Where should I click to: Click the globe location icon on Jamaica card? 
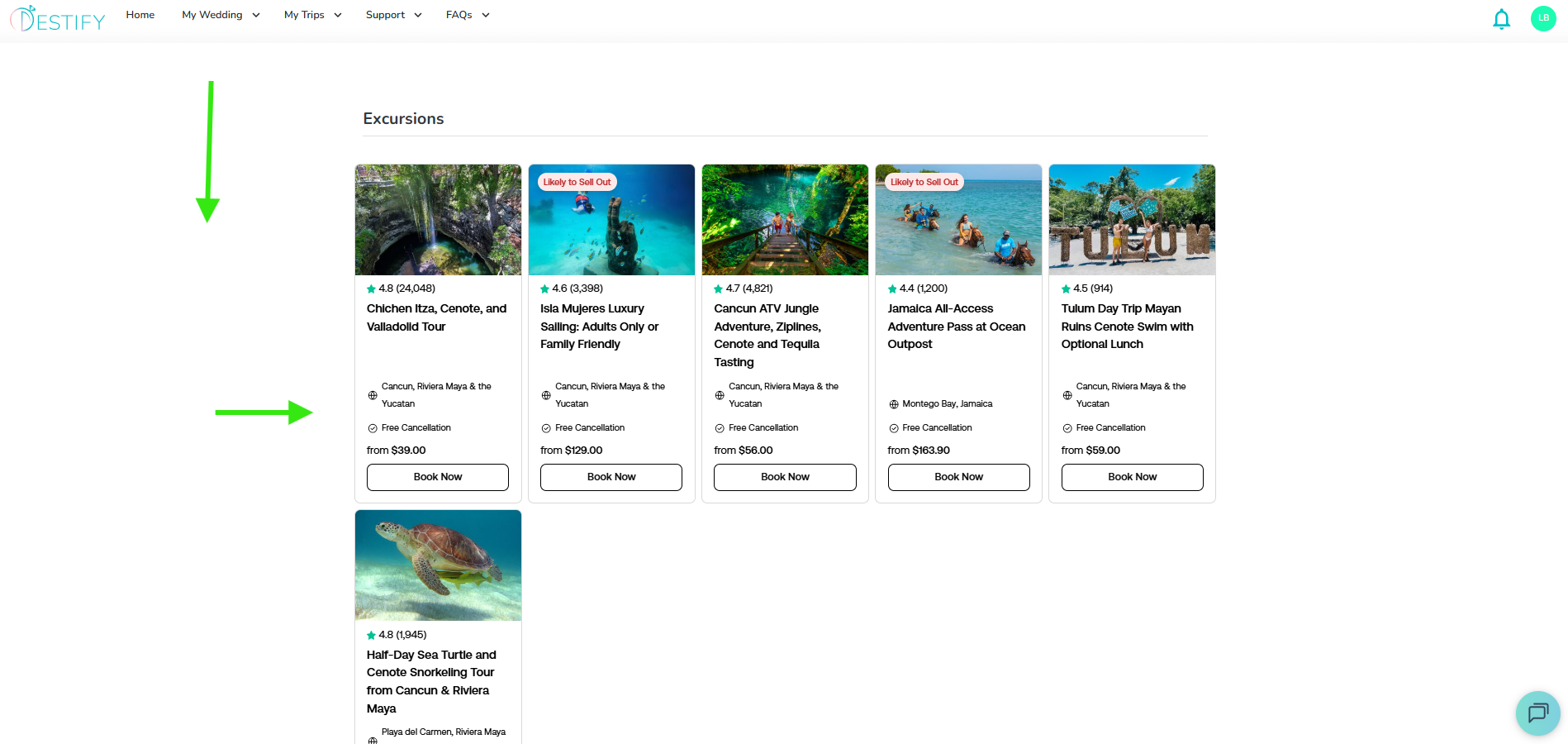pyautogui.click(x=894, y=404)
